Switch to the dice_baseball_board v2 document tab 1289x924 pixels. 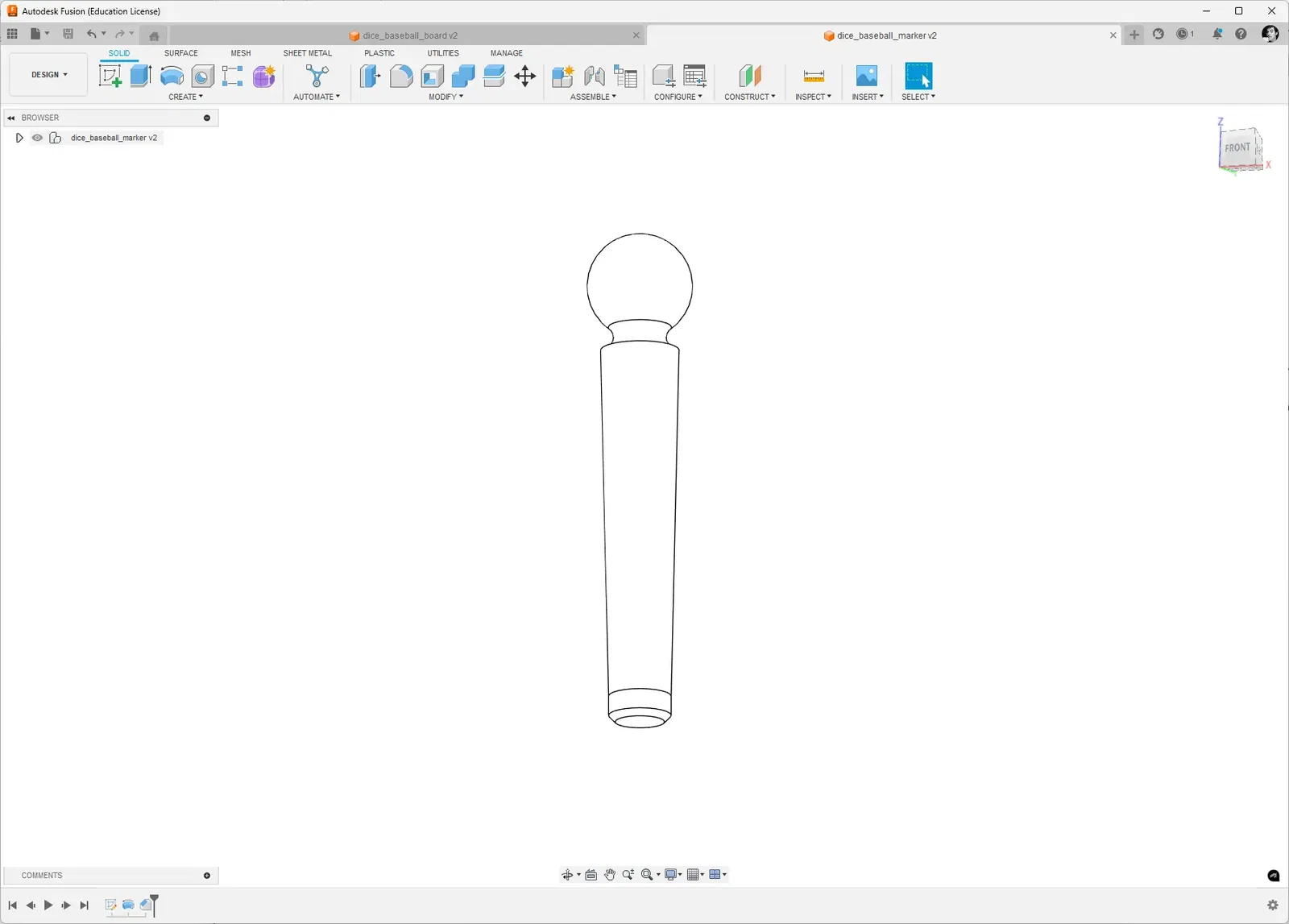pos(409,35)
